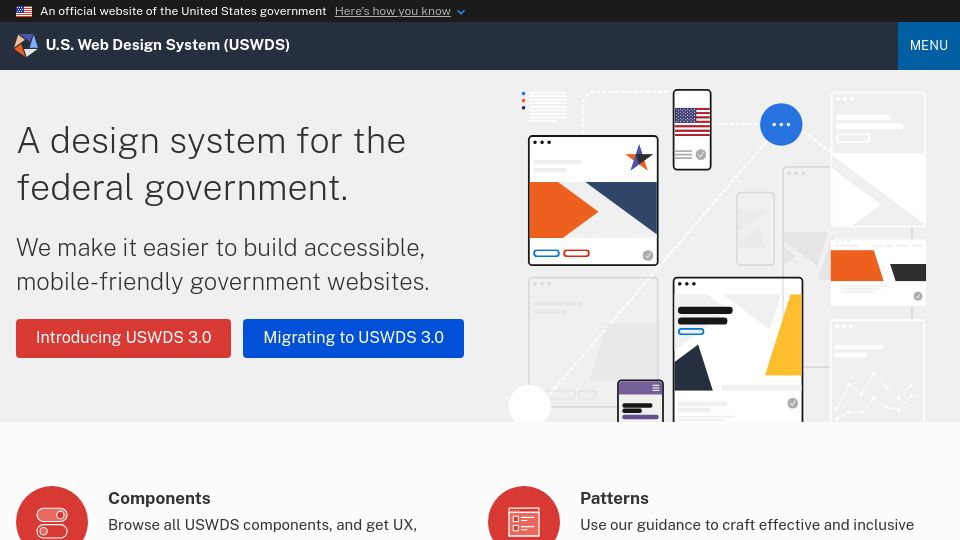Open the U.S. Web Design System (USWDS) home link

pos(167,45)
